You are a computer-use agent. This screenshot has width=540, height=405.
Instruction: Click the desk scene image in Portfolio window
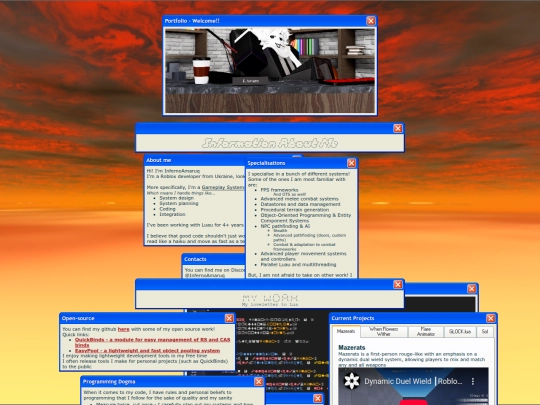point(270,71)
